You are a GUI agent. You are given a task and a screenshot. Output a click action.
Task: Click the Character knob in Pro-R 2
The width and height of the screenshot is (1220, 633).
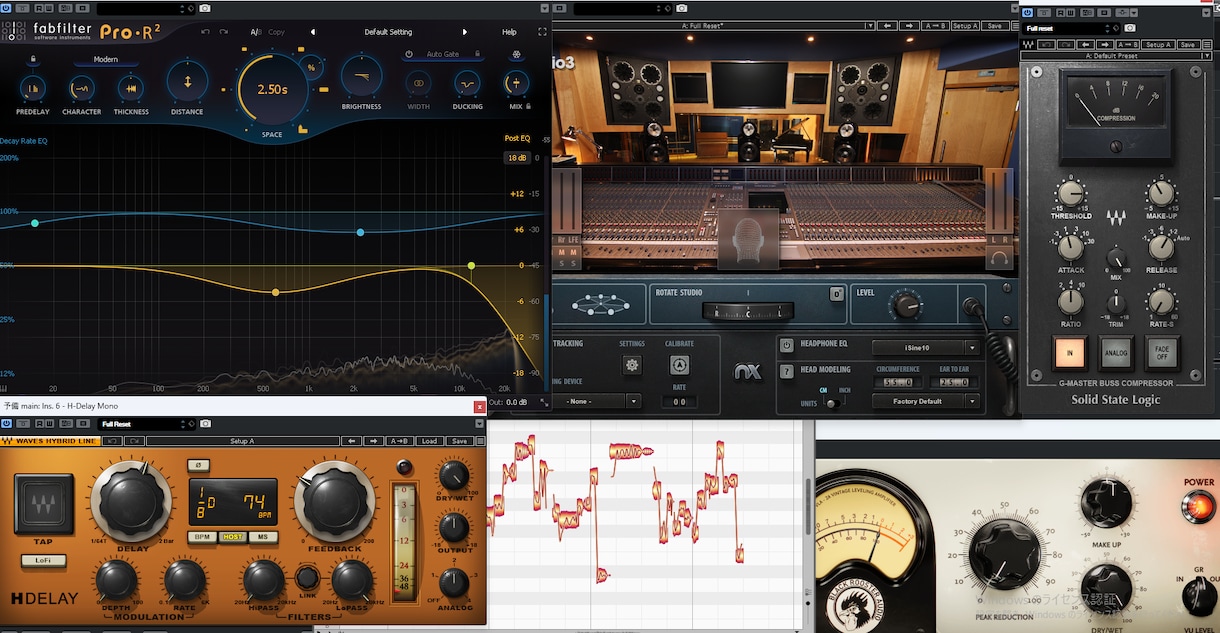click(x=81, y=88)
